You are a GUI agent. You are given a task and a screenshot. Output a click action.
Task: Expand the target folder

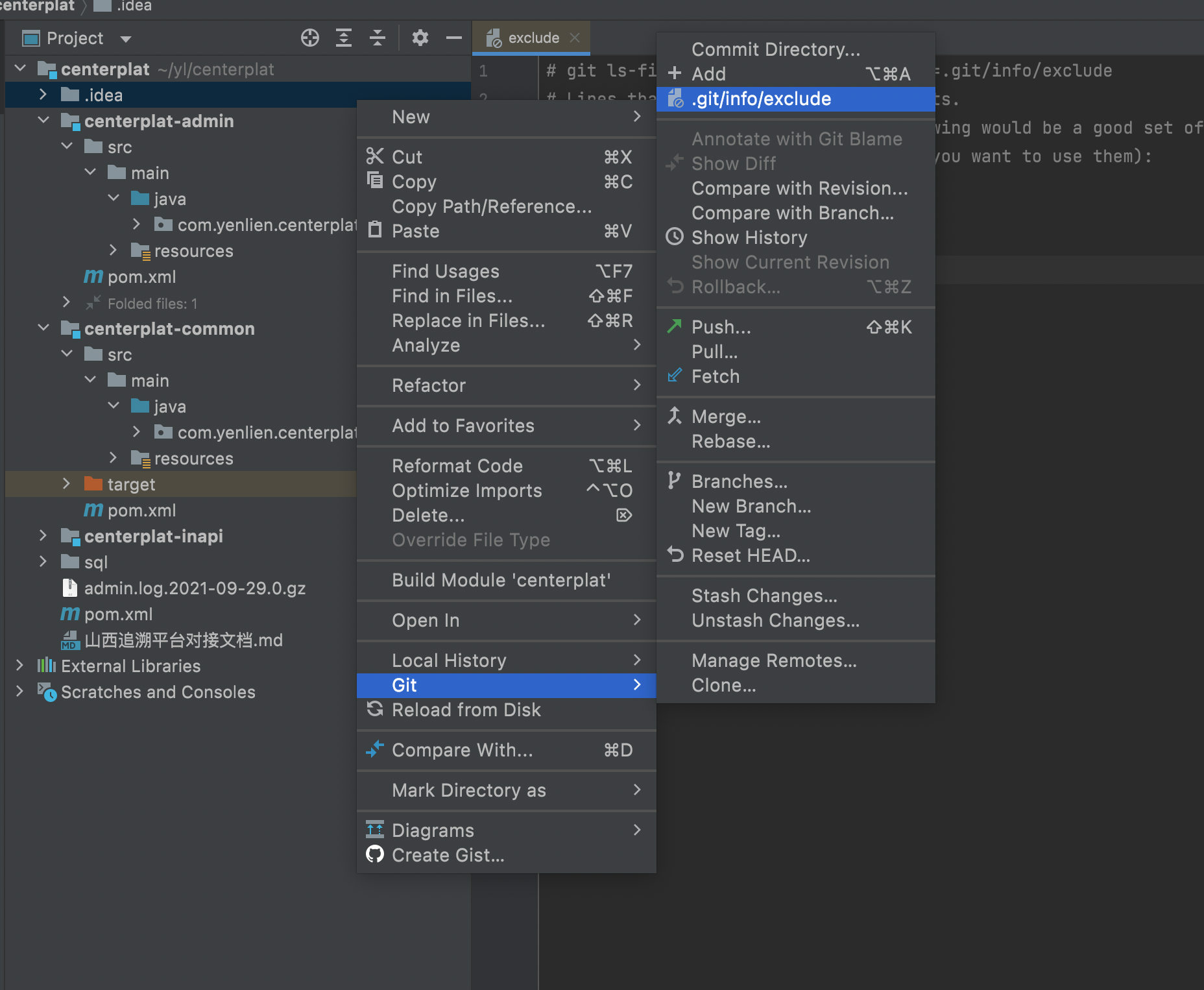[x=66, y=483]
